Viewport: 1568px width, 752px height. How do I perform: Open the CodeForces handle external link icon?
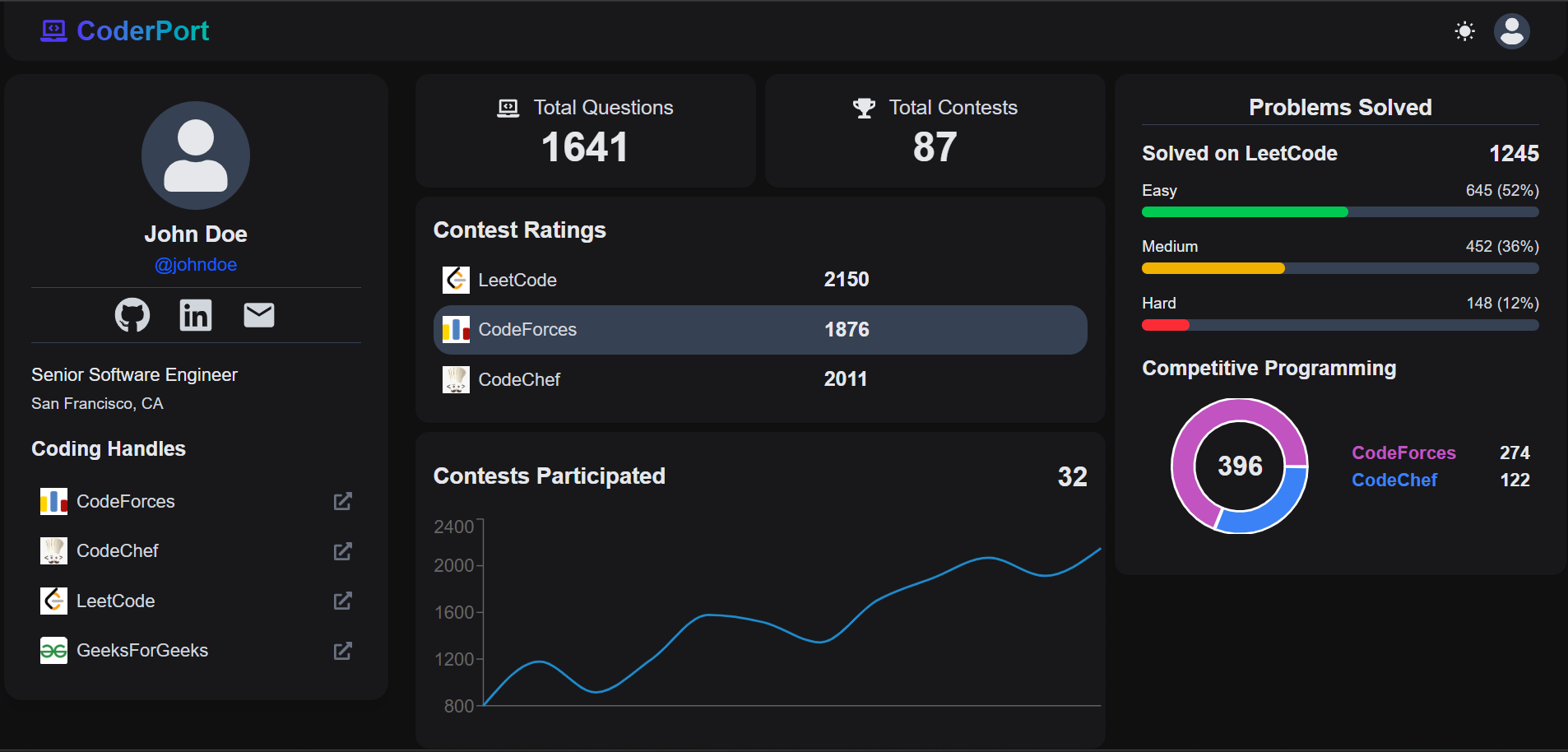click(342, 502)
